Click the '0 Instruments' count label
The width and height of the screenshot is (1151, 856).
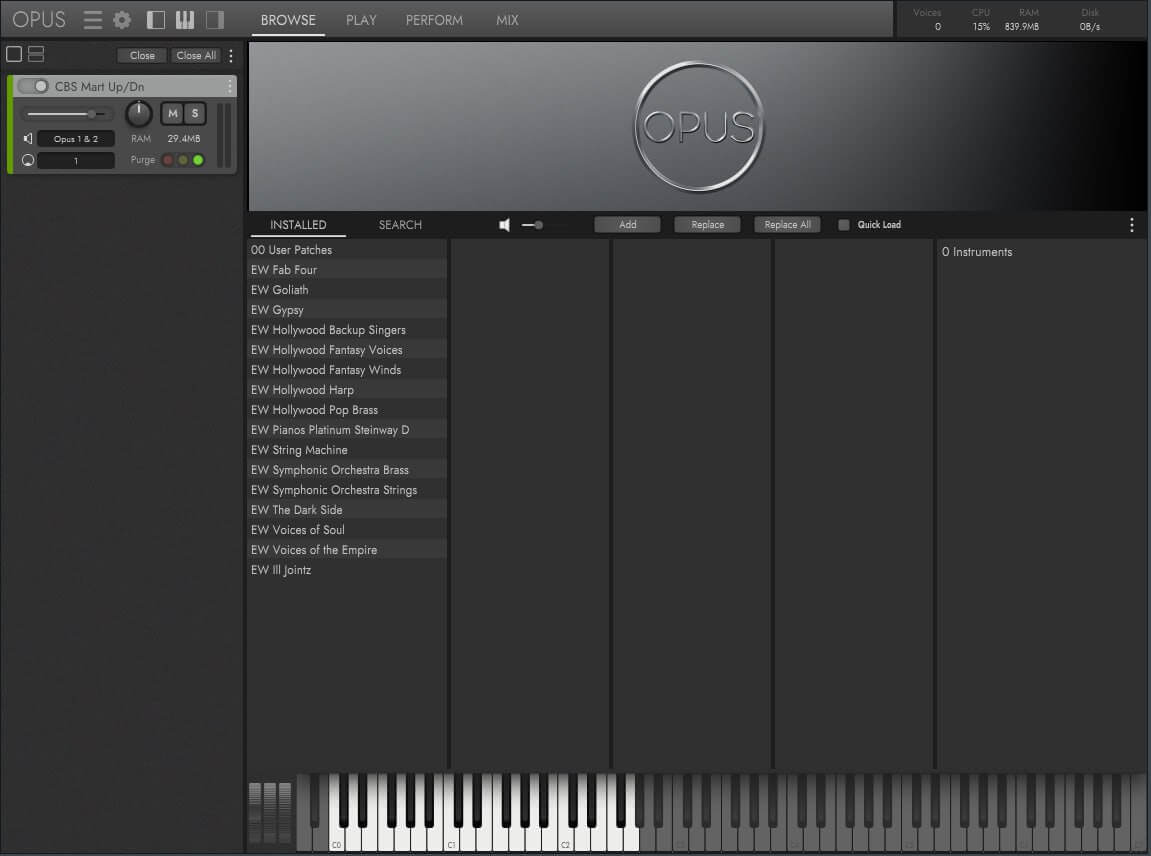(x=977, y=252)
